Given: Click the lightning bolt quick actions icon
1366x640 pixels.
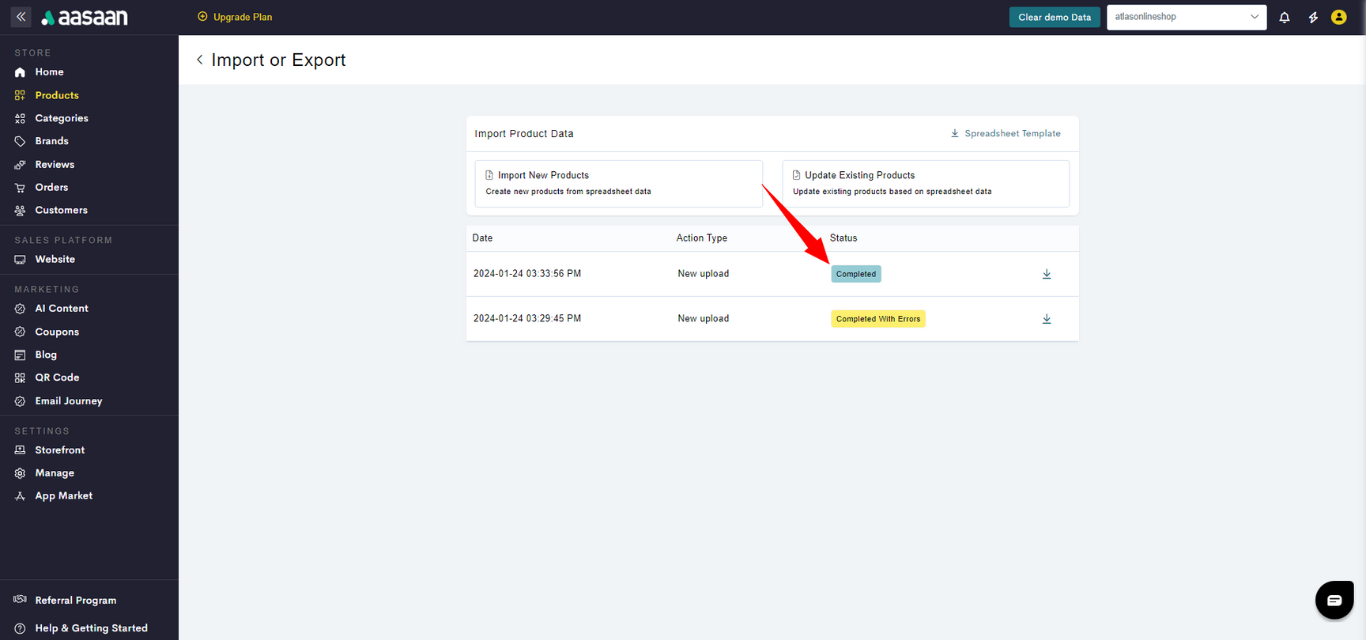Looking at the screenshot, I should (x=1313, y=17).
